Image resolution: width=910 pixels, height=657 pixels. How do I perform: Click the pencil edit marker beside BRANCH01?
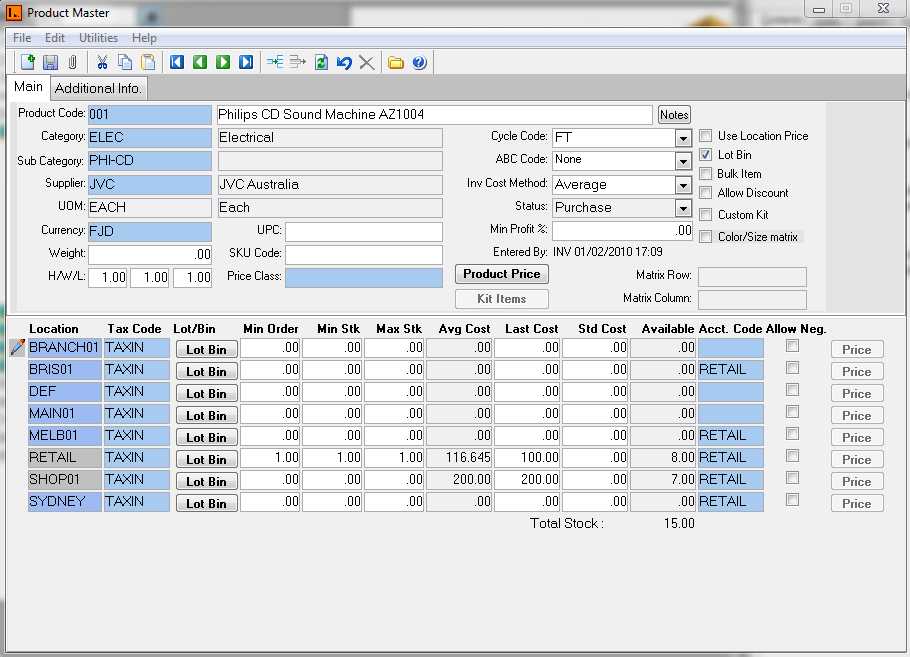pyautogui.click(x=17, y=347)
